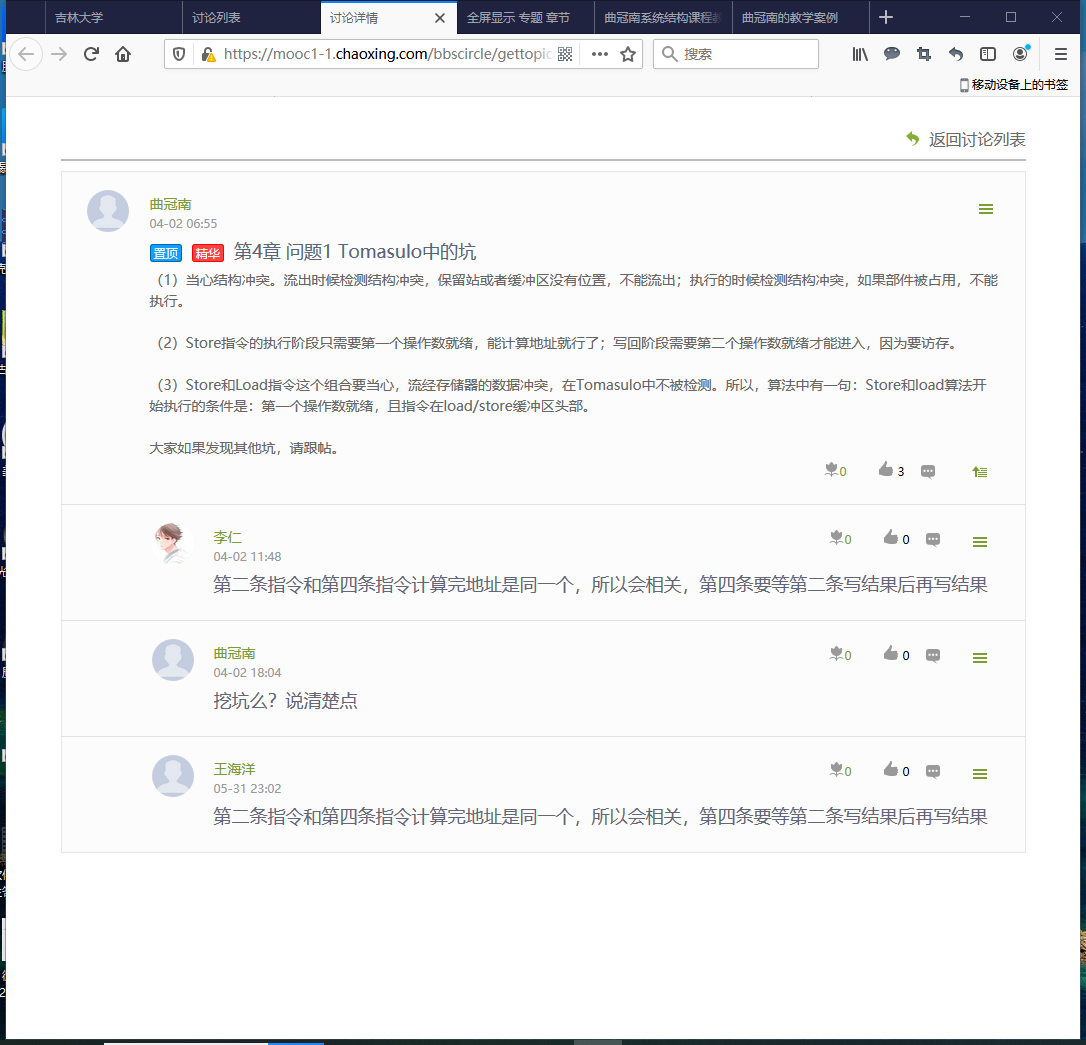Give a thumbs-up to 李仁's reply
This screenshot has height=1045, width=1086.
click(x=890, y=538)
